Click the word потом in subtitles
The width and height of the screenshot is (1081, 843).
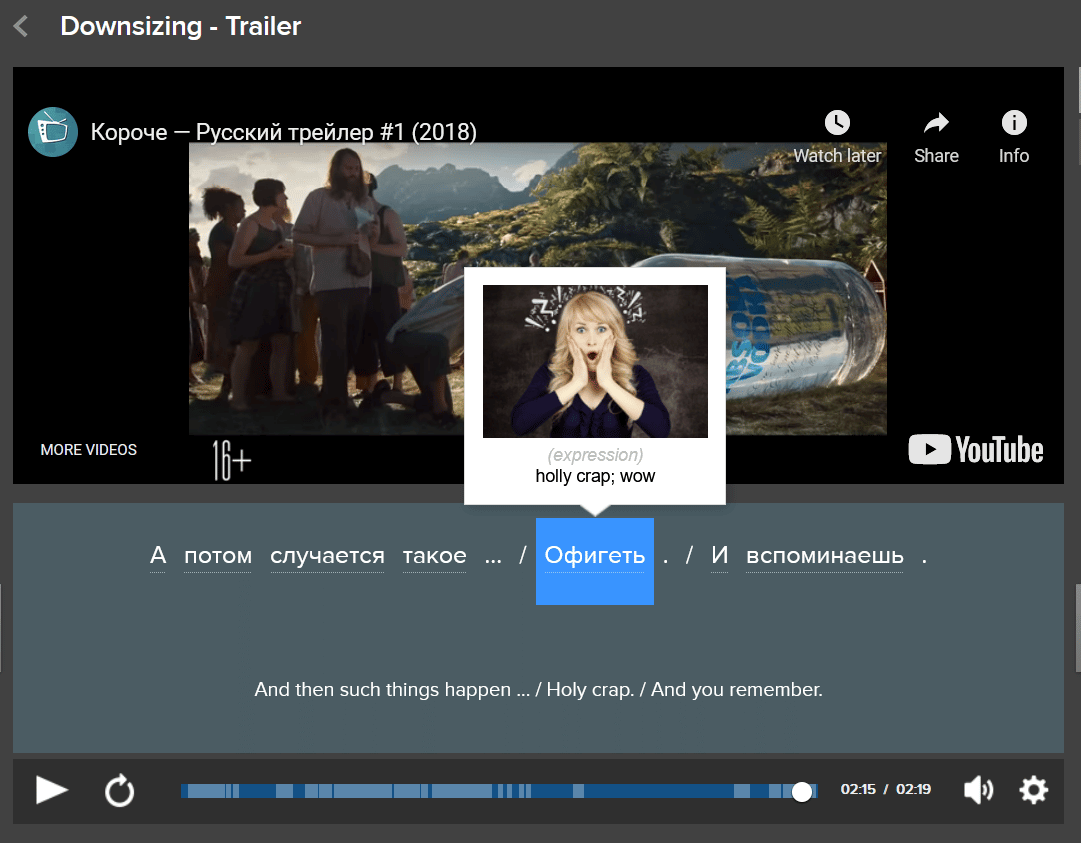pyautogui.click(x=218, y=557)
